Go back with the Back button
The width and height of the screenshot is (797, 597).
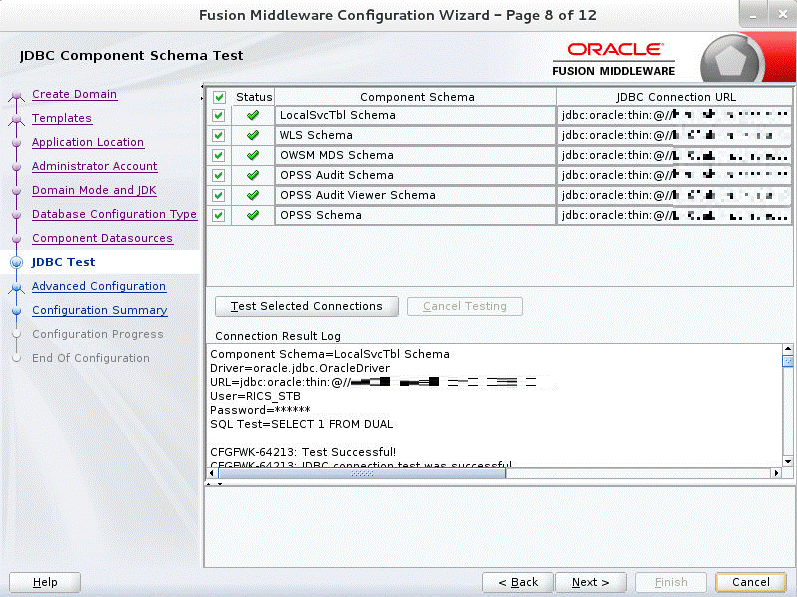click(x=517, y=582)
